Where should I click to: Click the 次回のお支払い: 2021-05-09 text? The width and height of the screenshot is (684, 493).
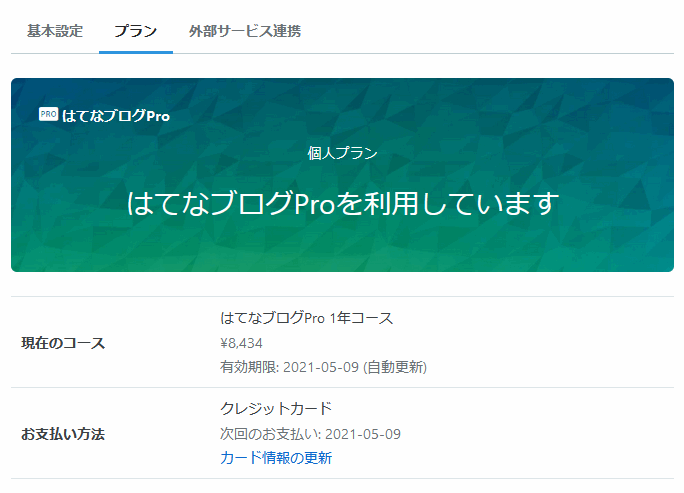tap(310, 434)
